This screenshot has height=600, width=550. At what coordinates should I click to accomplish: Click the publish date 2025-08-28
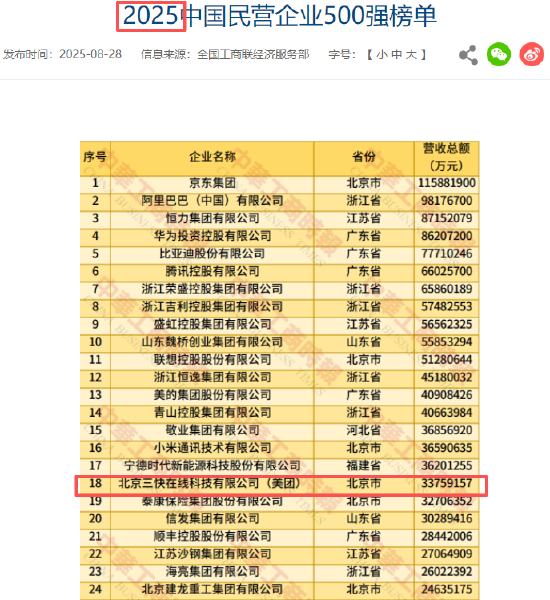tap(91, 54)
